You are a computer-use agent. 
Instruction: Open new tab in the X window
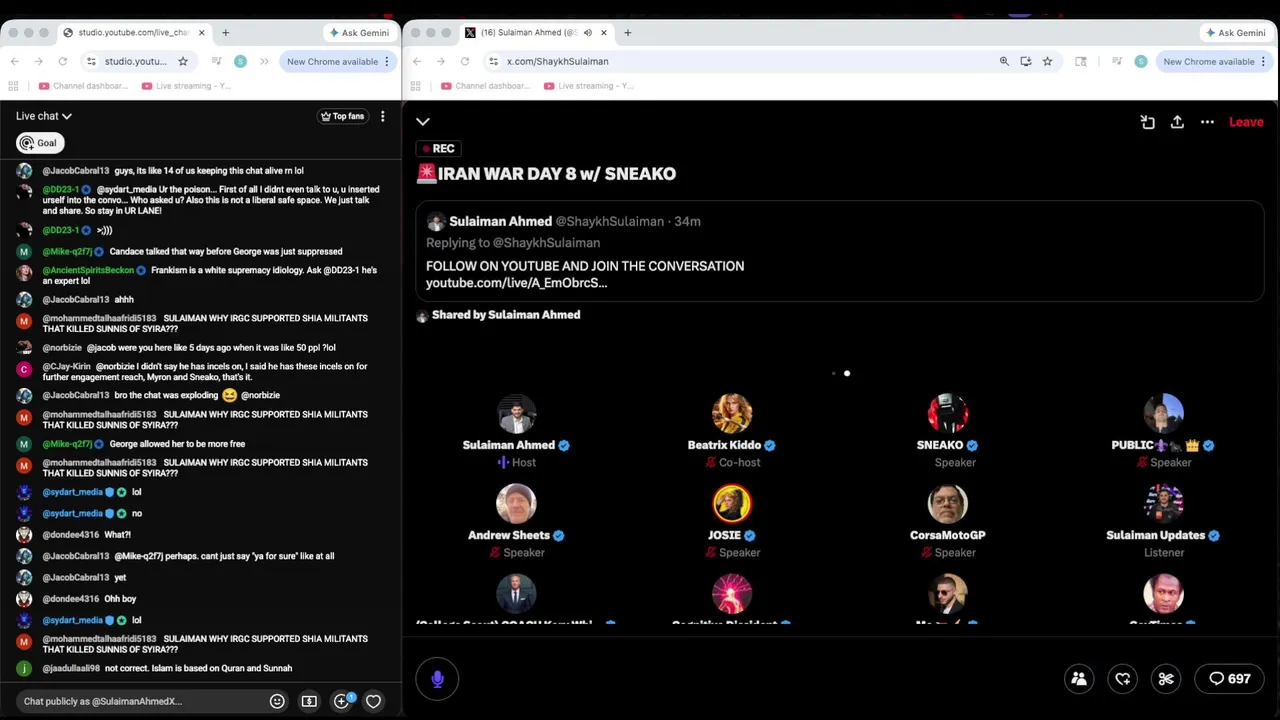pos(627,32)
